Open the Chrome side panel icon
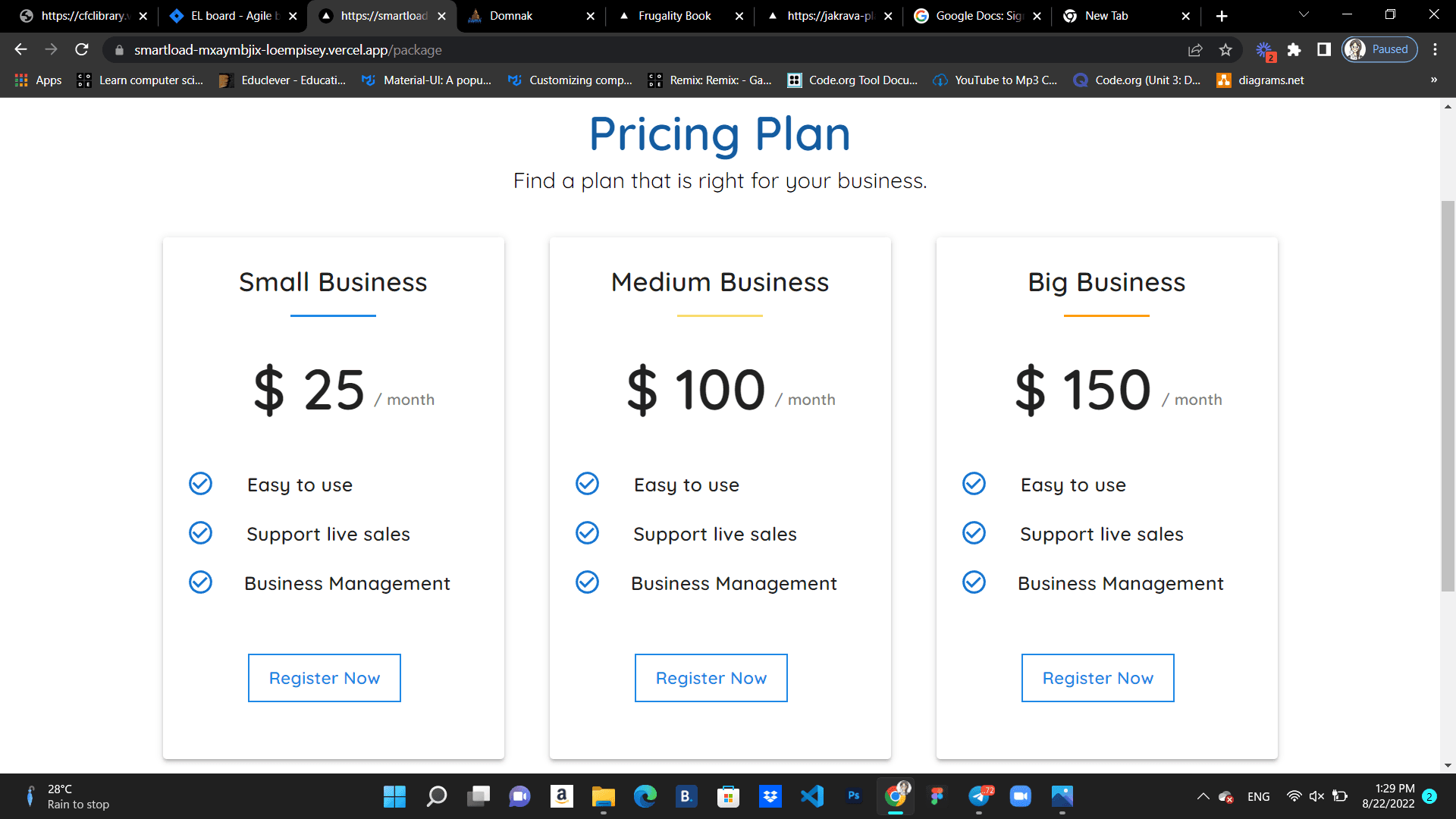Screen dimensions: 1456x819 [1324, 50]
